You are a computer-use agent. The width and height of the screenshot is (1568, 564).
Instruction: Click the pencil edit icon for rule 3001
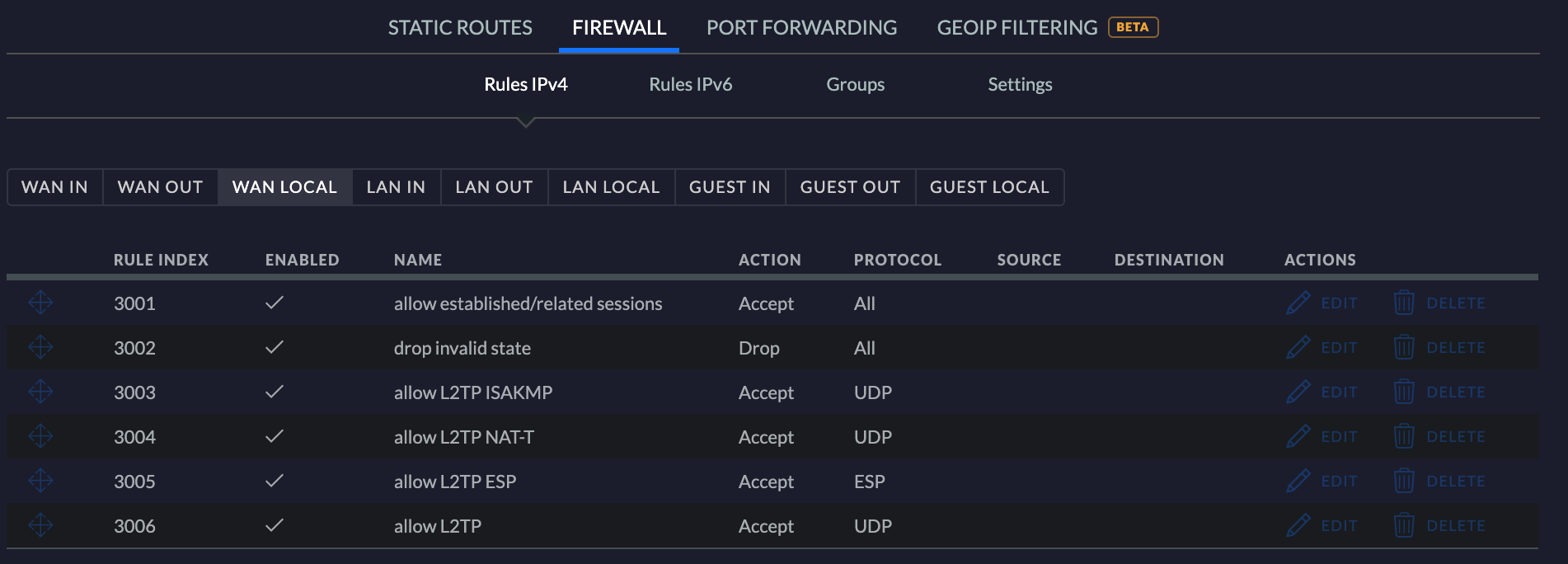(1298, 303)
